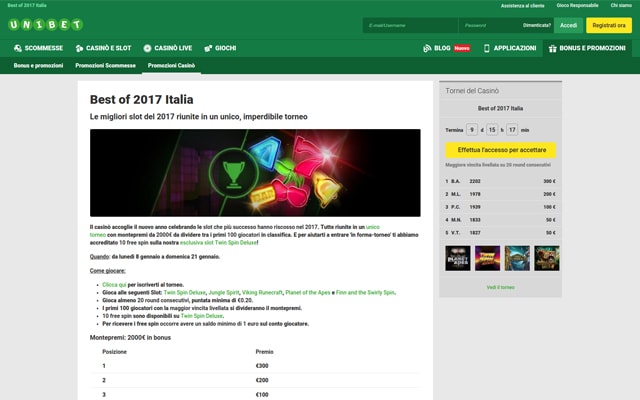The image size is (640, 400).
Task: Click the Vedi il torneo link
Action: tap(500, 287)
